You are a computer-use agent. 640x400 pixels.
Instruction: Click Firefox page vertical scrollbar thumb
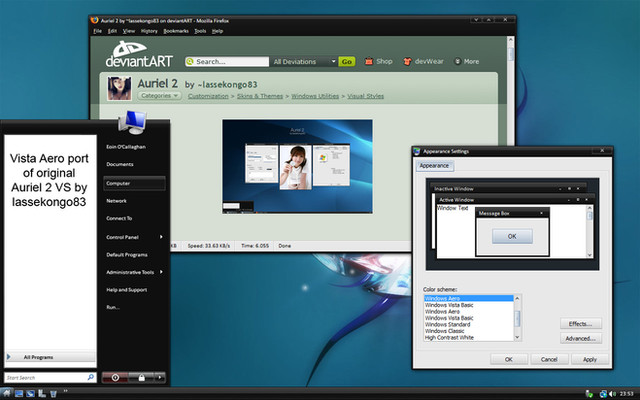coord(510,54)
